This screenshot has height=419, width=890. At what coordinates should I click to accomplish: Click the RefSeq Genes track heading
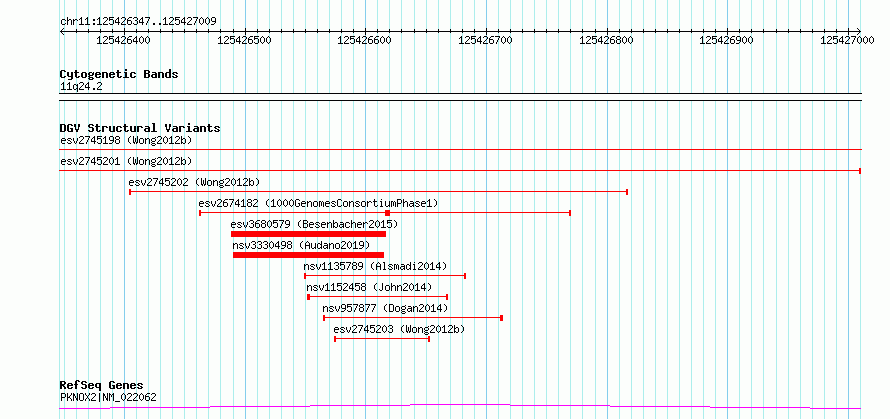coord(101,386)
